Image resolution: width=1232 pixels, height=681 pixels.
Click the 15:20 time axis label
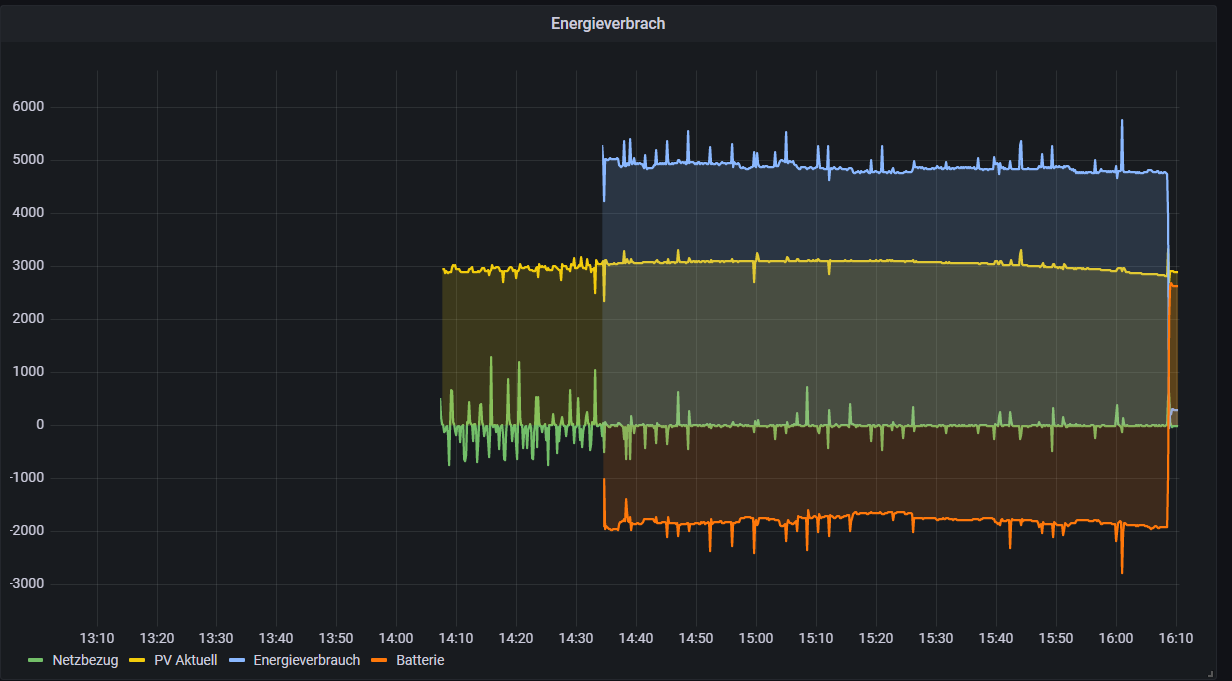tap(876, 638)
